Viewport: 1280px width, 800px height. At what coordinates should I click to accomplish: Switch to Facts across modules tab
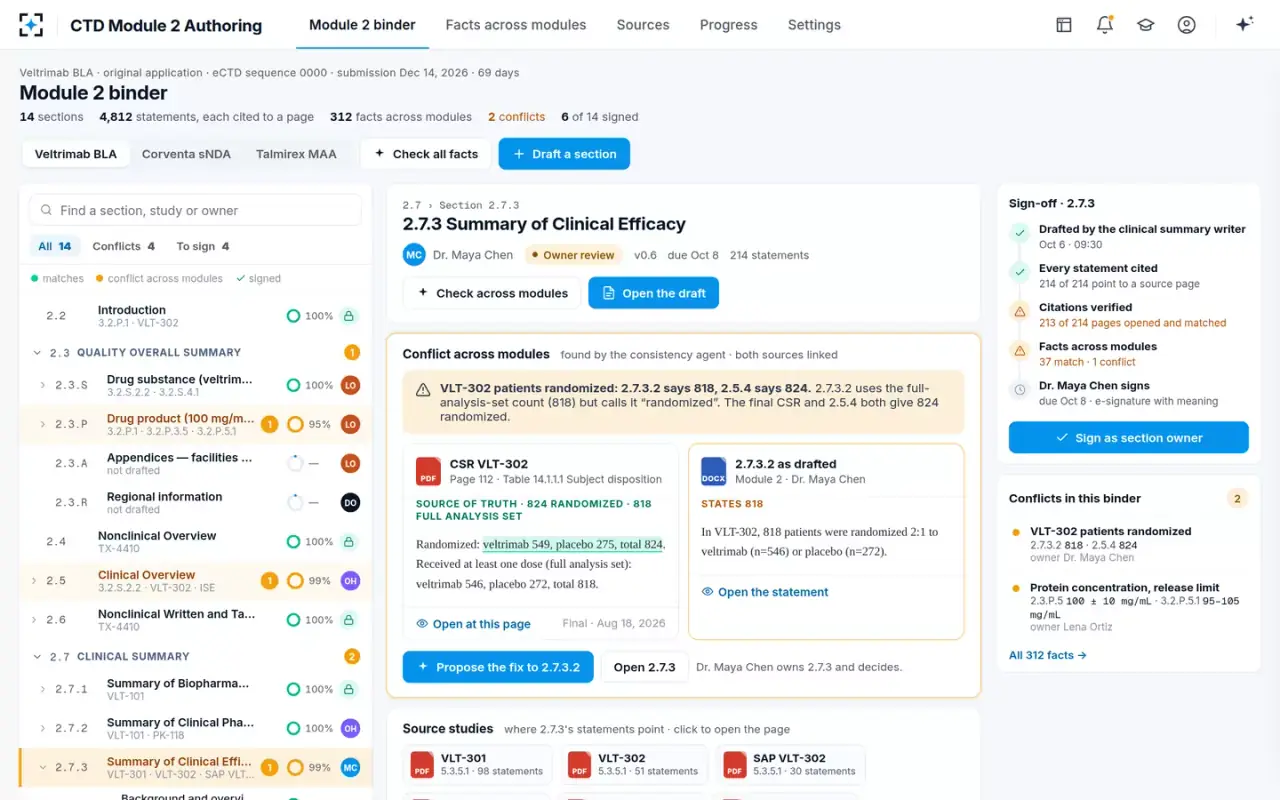(516, 25)
